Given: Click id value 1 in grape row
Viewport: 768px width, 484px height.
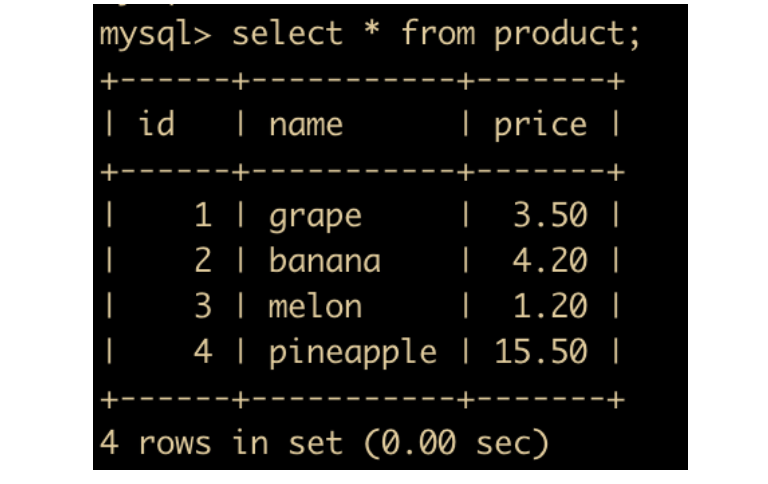Looking at the screenshot, I should pos(203,215).
